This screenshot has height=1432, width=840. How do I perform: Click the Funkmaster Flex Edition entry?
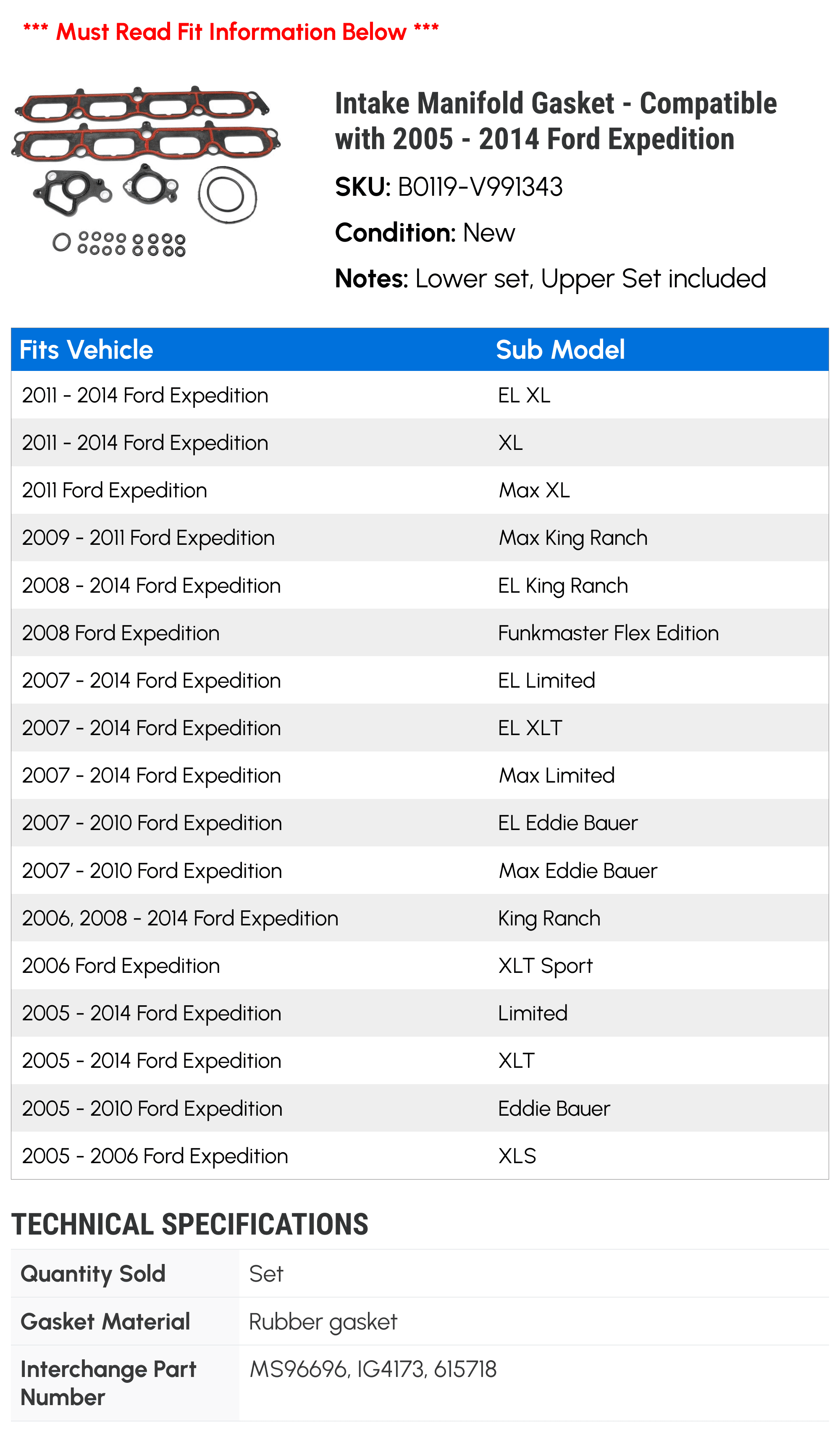click(x=608, y=633)
